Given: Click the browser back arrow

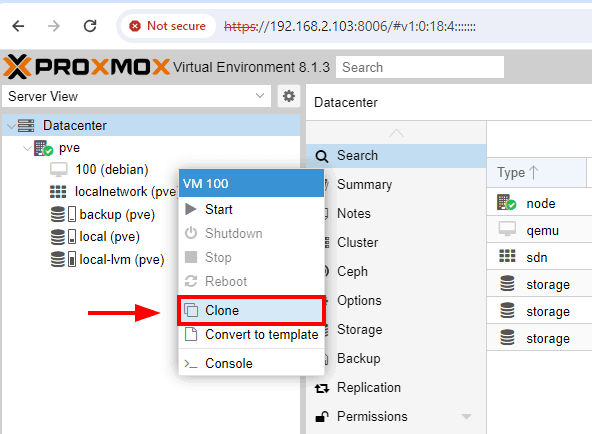Looking at the screenshot, I should [18, 26].
